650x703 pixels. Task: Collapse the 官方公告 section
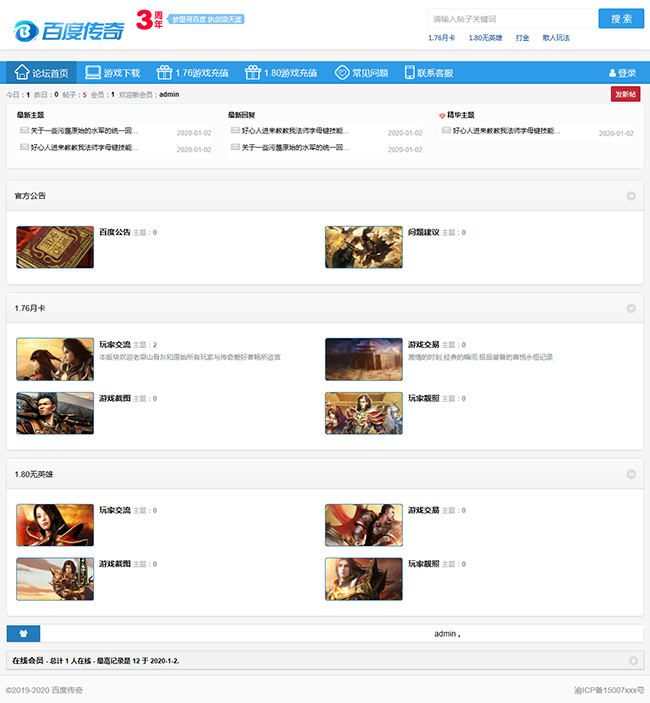tap(631, 196)
